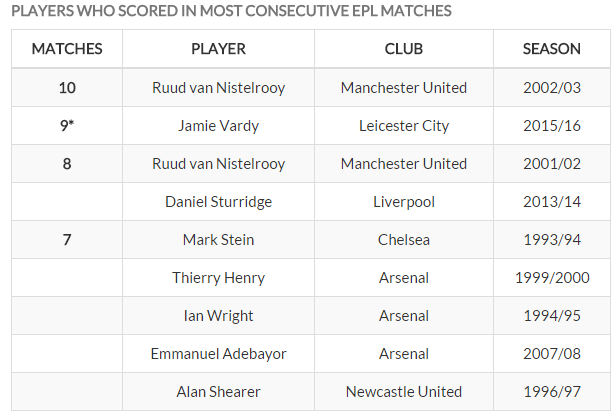611x419 pixels.
Task: Click on Mark Stein
Action: [218, 240]
